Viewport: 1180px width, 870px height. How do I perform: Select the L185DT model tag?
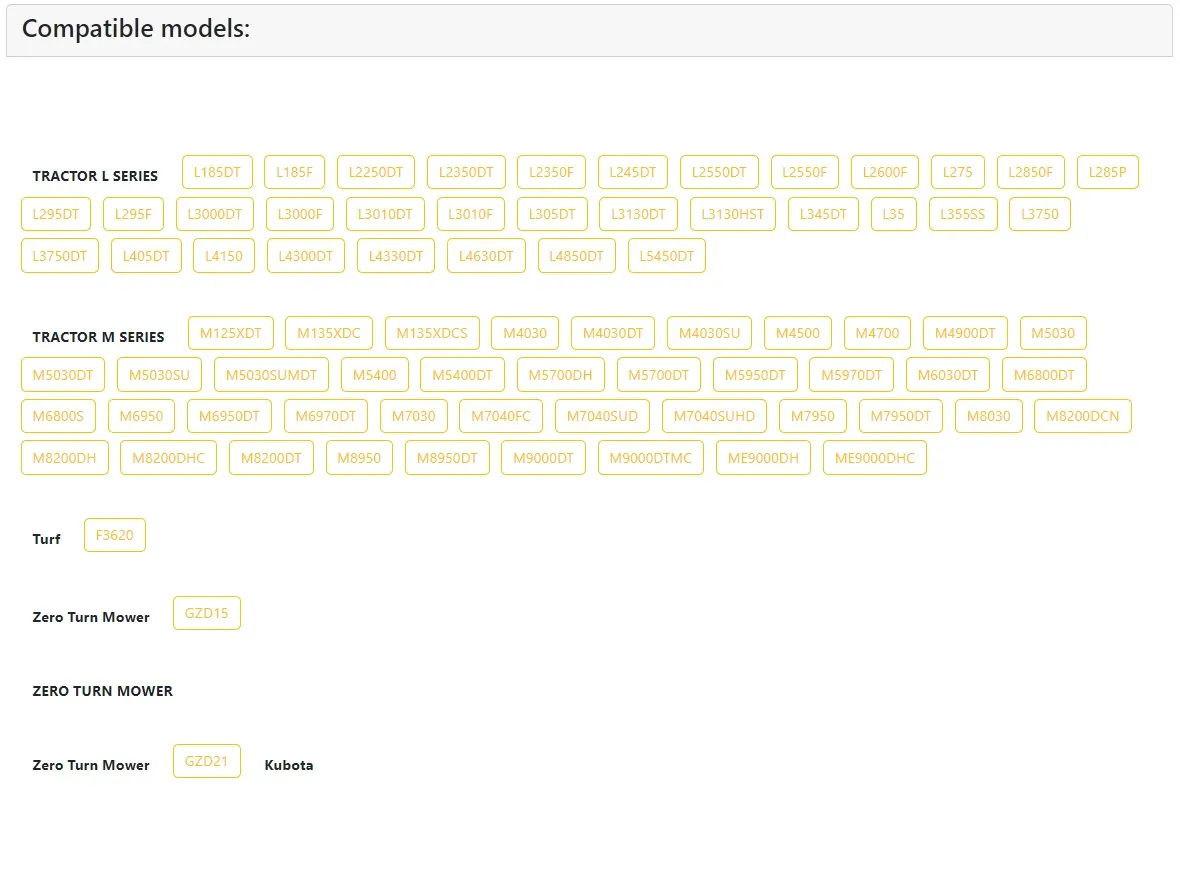(217, 172)
